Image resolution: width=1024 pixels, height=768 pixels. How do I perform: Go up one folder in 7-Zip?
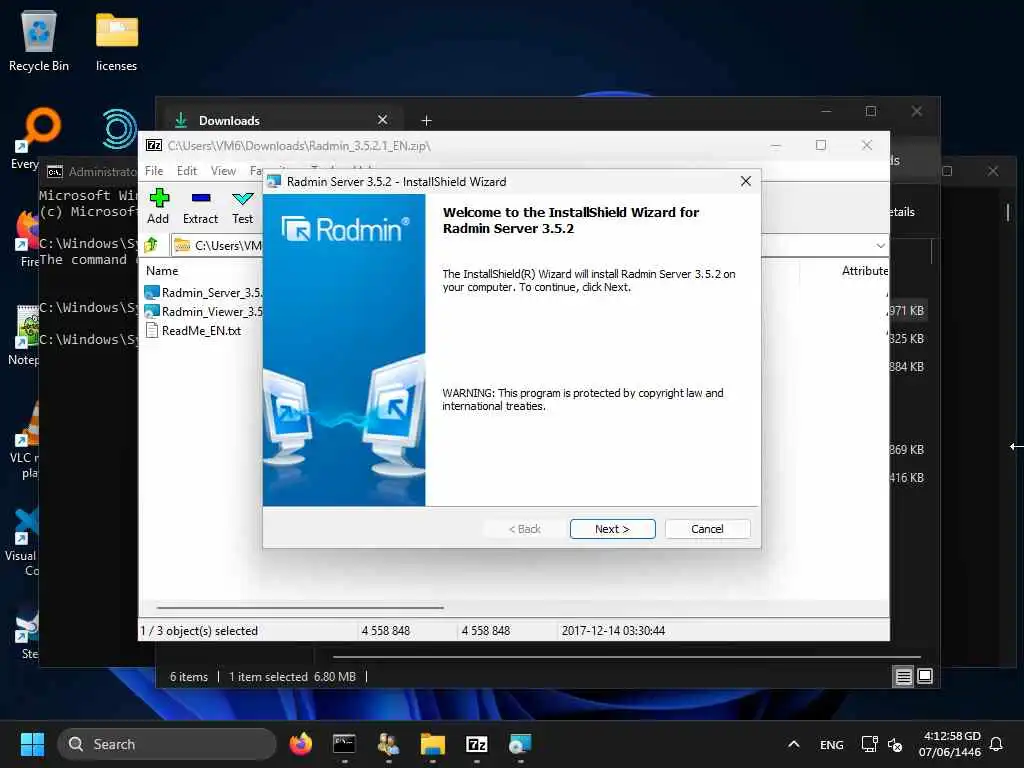tap(152, 245)
